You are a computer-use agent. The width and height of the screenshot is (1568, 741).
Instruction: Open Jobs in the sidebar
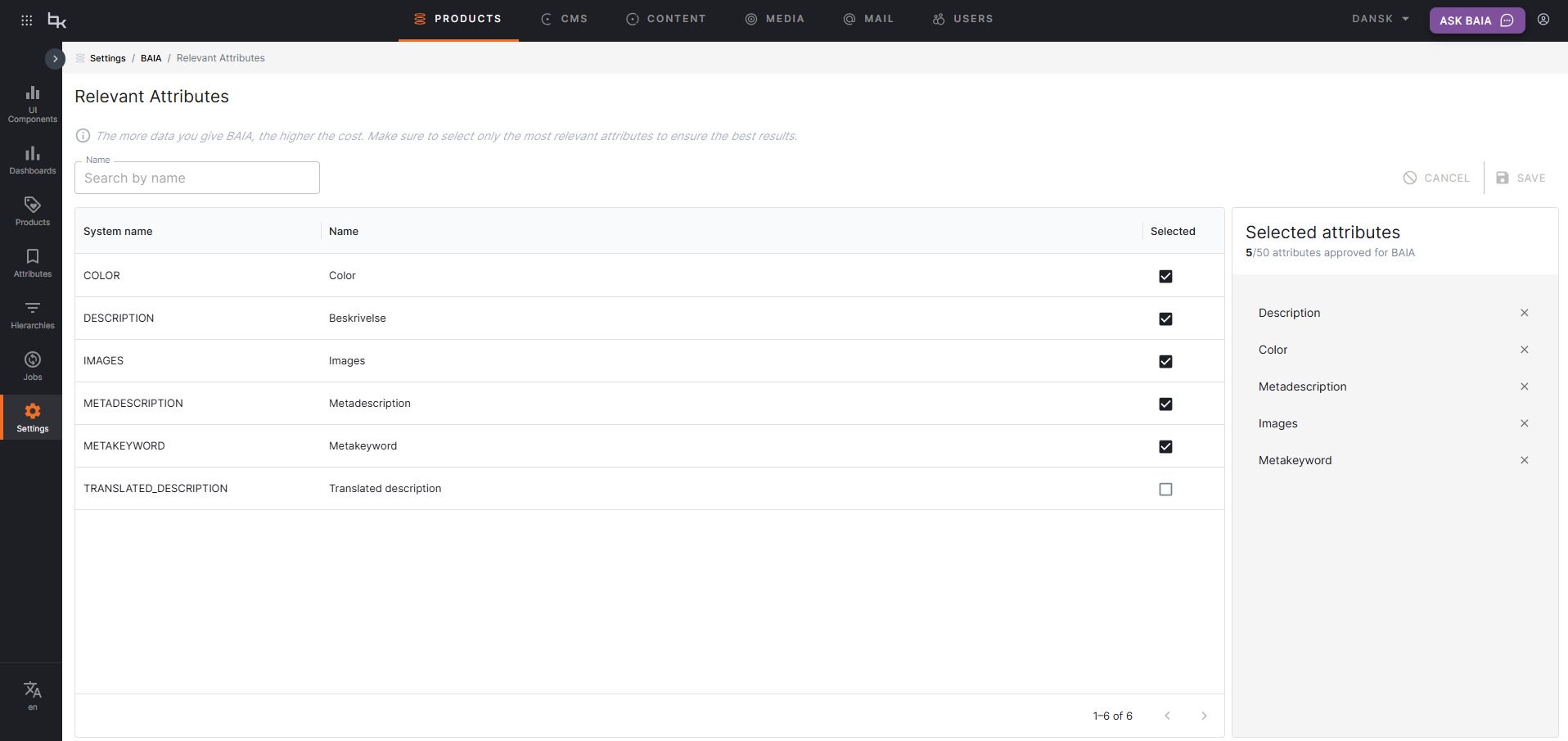[33, 366]
